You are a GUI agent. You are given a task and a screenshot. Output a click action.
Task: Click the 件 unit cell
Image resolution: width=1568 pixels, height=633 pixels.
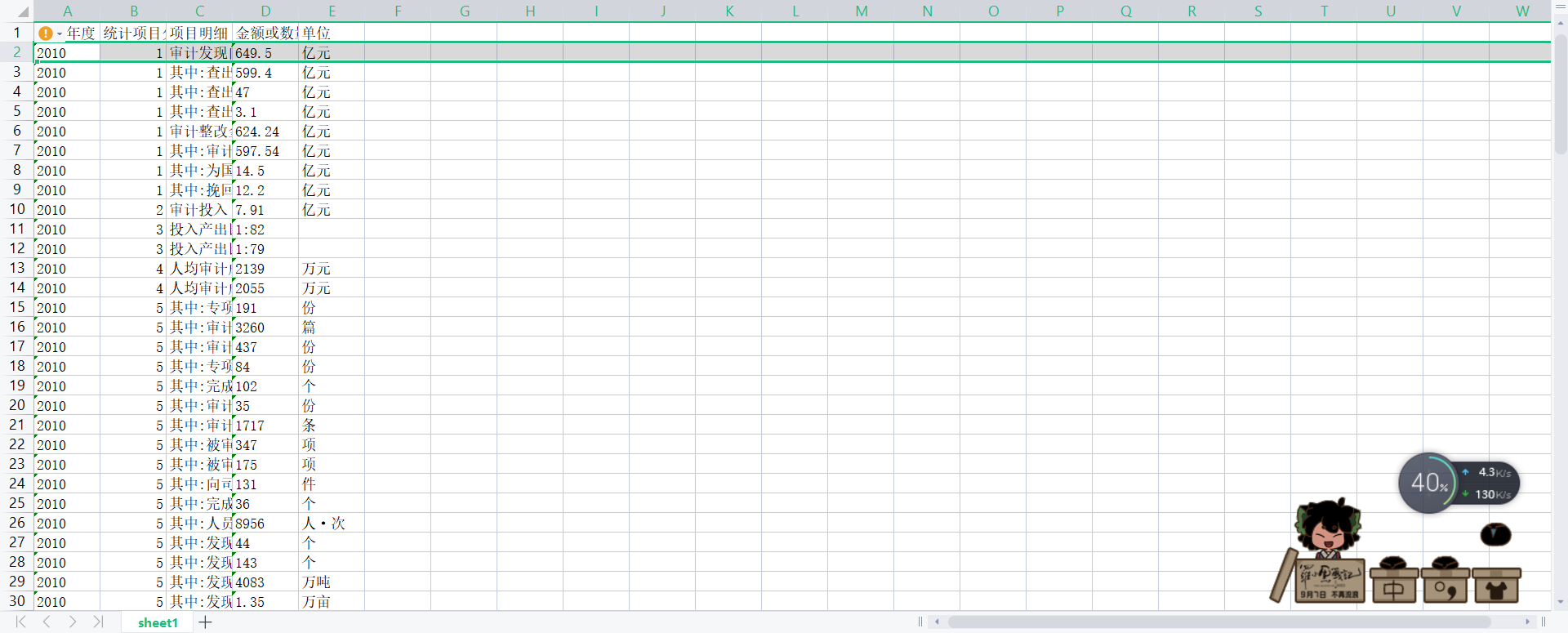[x=332, y=484]
